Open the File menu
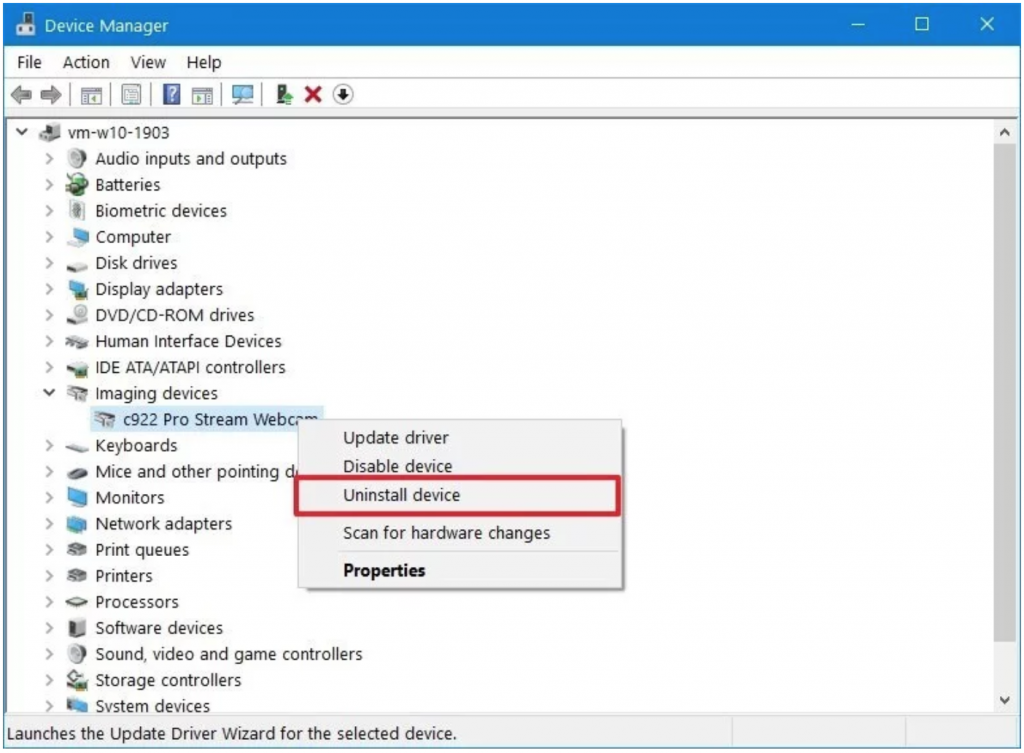The width and height of the screenshot is (1024, 753). [29, 62]
